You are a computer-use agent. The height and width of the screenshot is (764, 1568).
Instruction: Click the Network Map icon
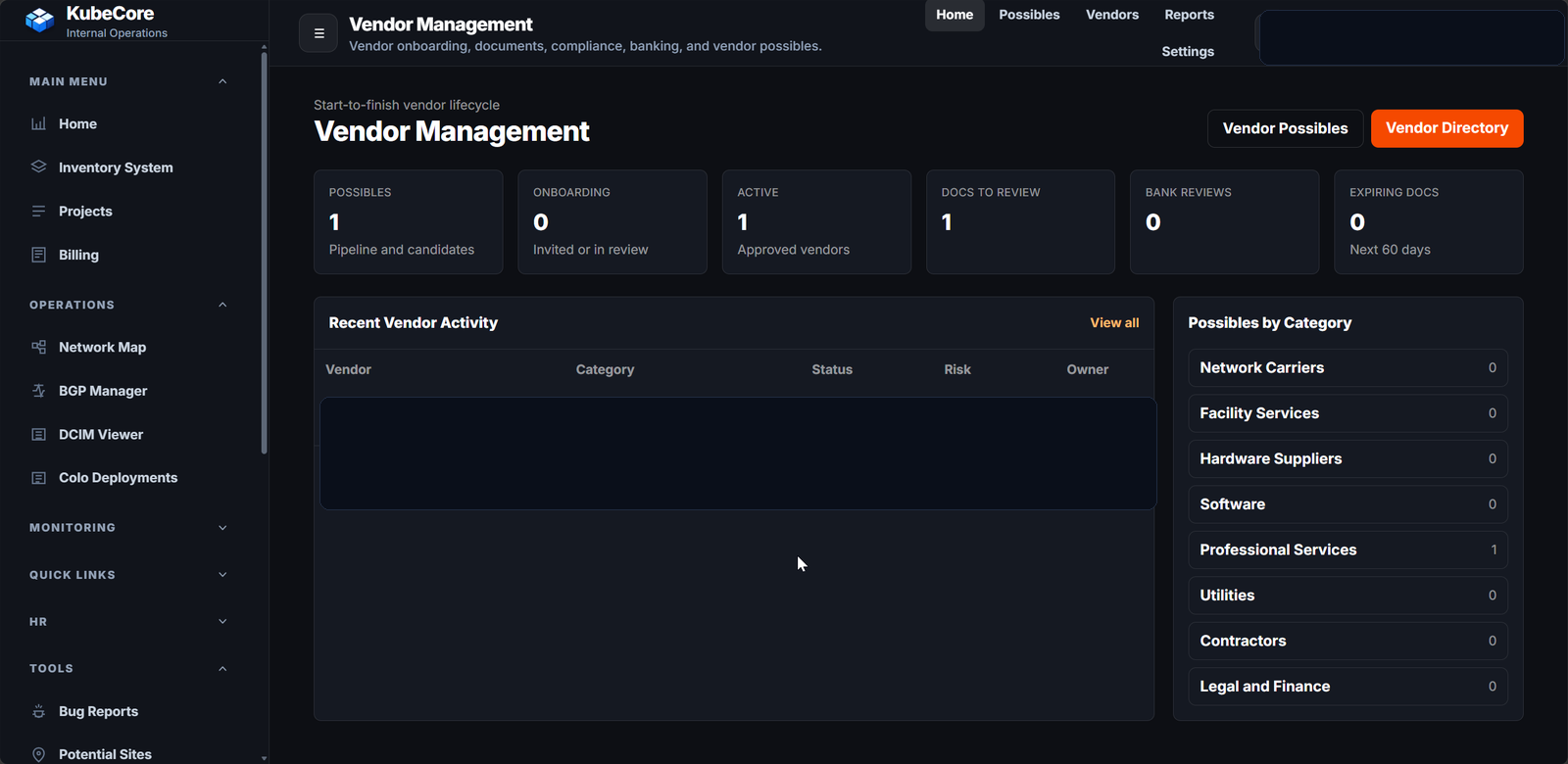(x=39, y=347)
